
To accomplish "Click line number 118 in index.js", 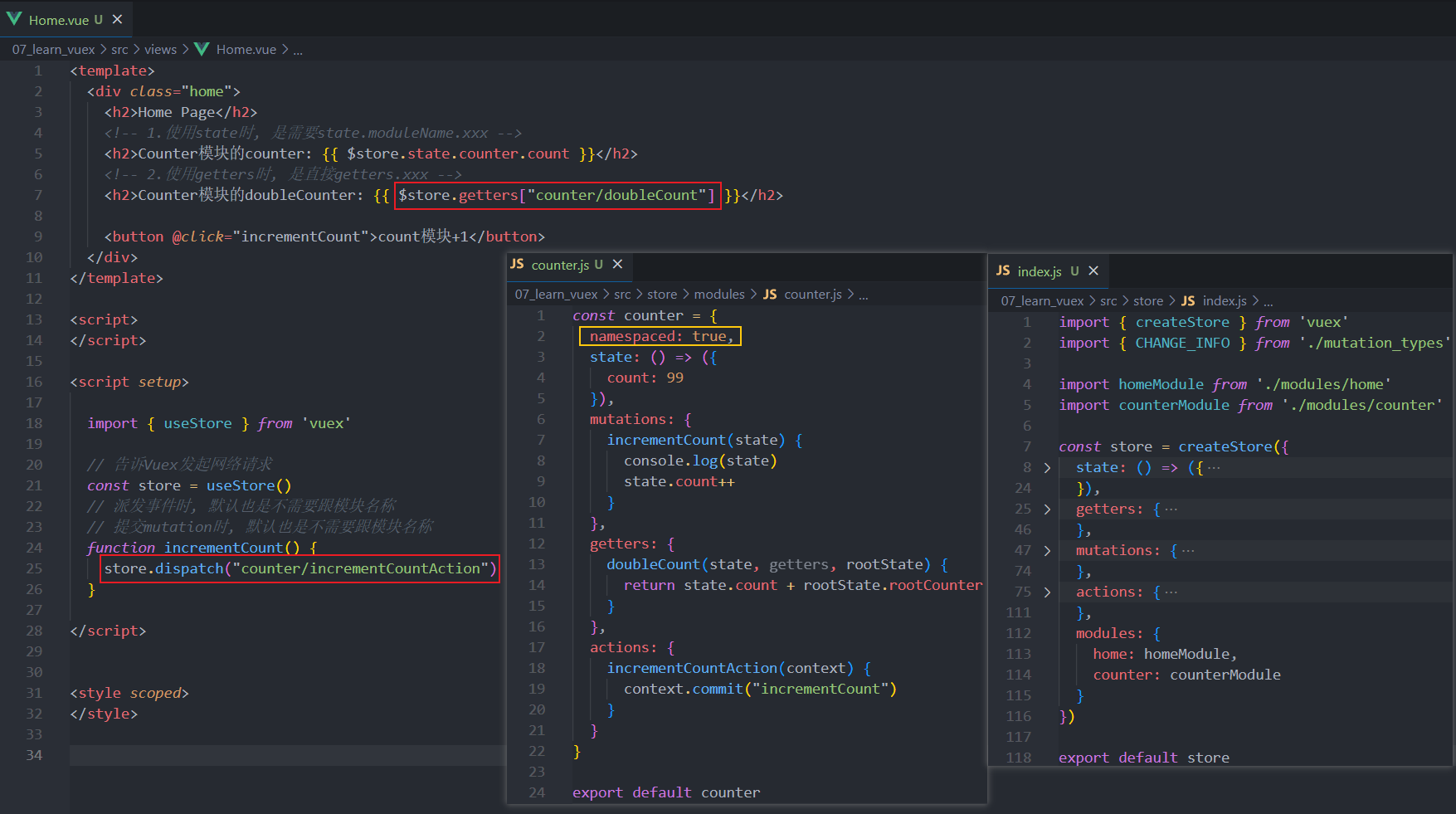I will click(1019, 758).
